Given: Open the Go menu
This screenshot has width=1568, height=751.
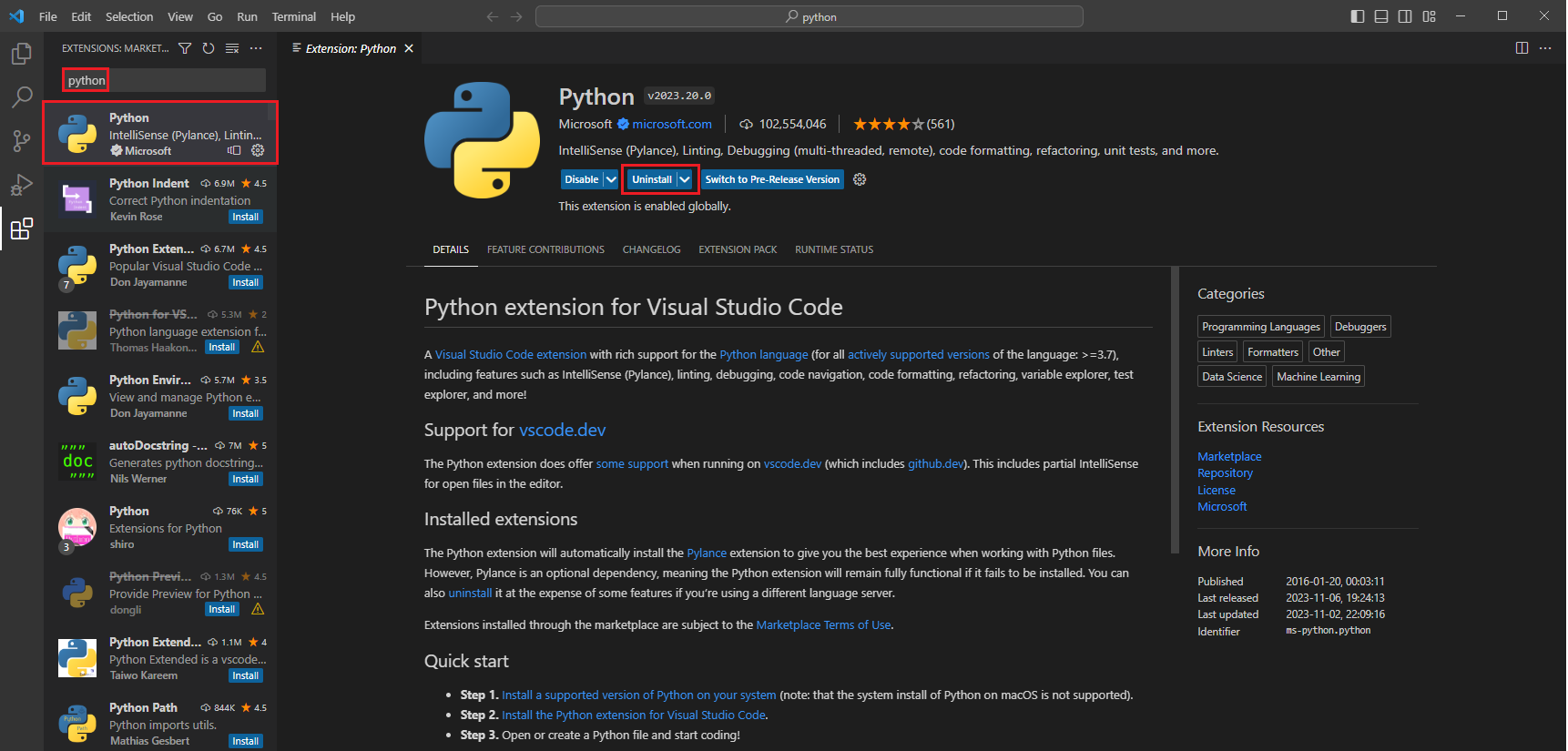Looking at the screenshot, I should coord(215,16).
